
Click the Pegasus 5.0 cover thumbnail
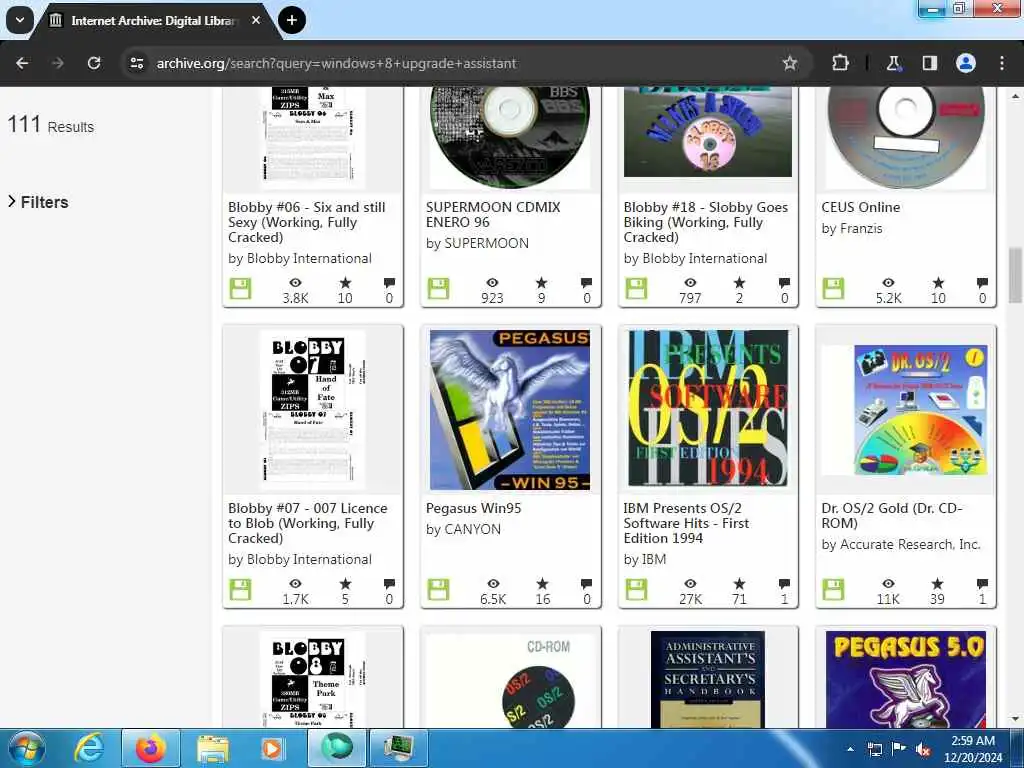(x=906, y=679)
